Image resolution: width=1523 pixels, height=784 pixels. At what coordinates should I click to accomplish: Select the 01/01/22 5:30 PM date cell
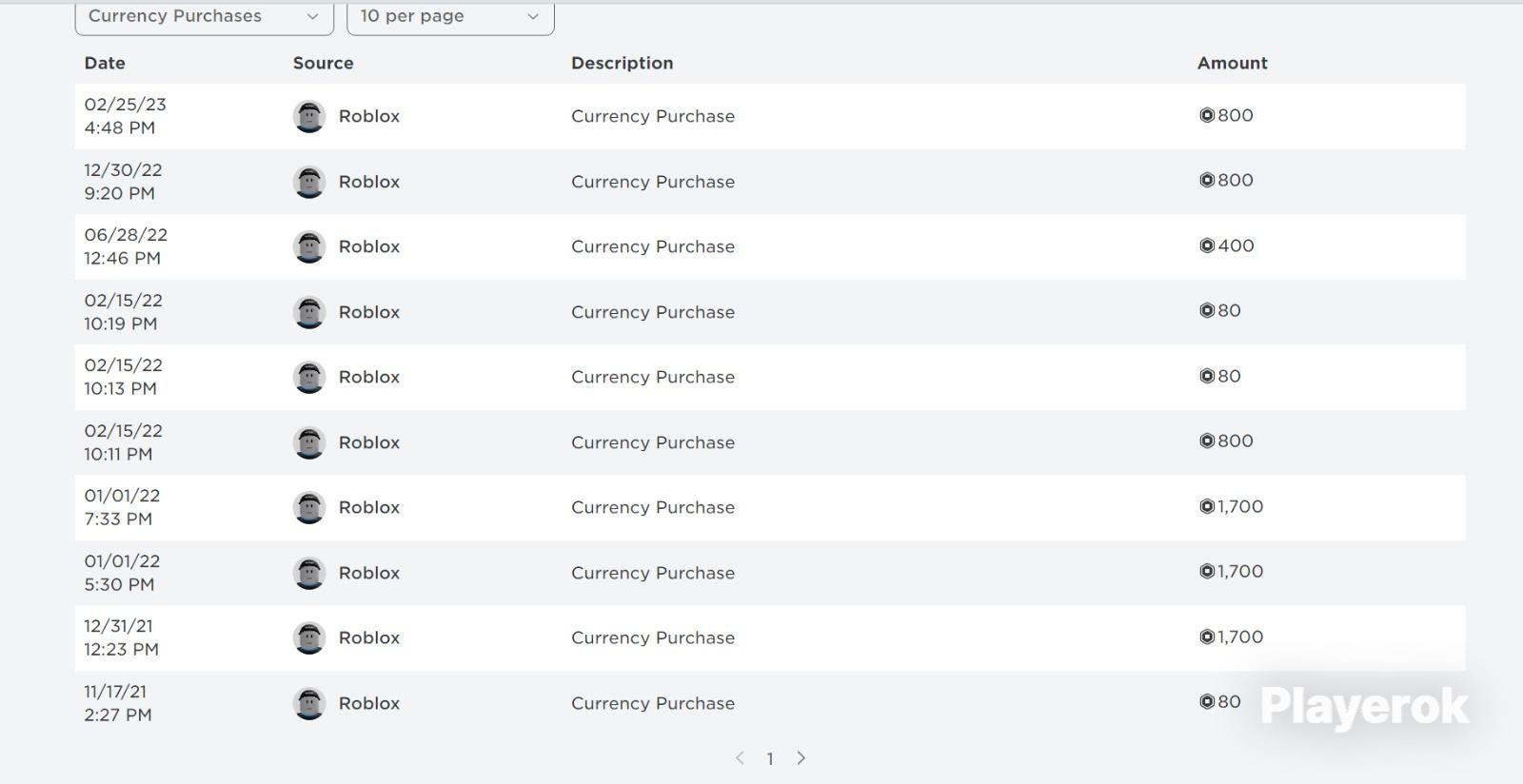122,573
